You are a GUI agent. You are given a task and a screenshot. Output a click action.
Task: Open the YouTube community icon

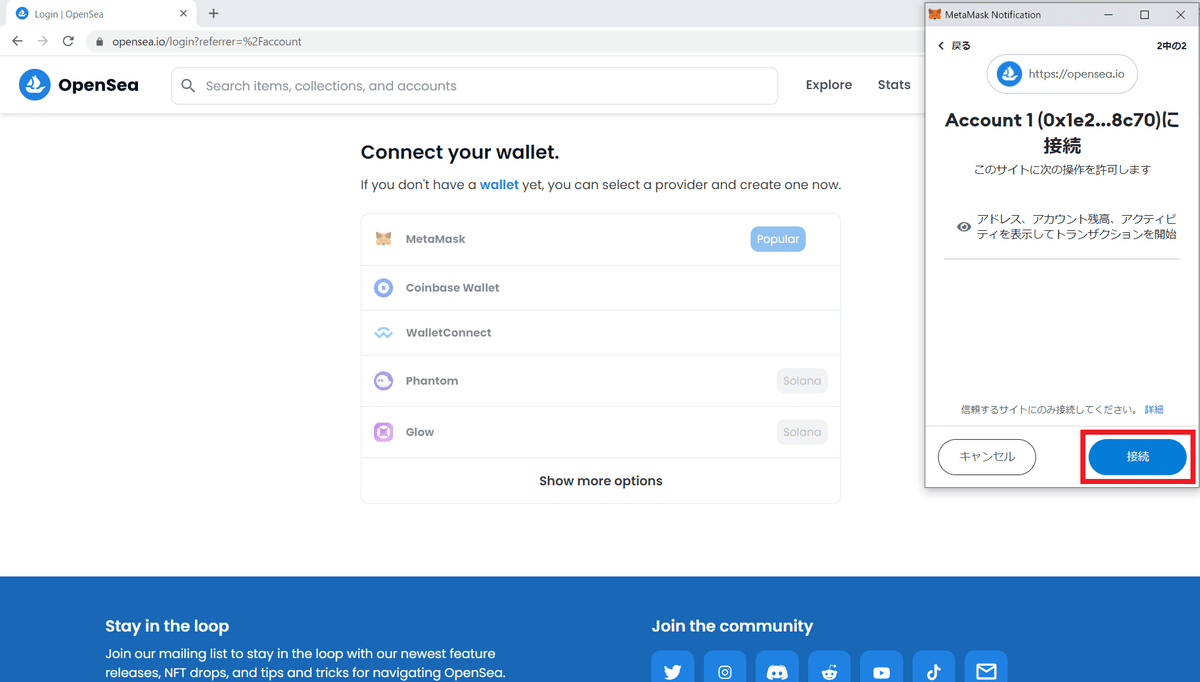coord(881,671)
